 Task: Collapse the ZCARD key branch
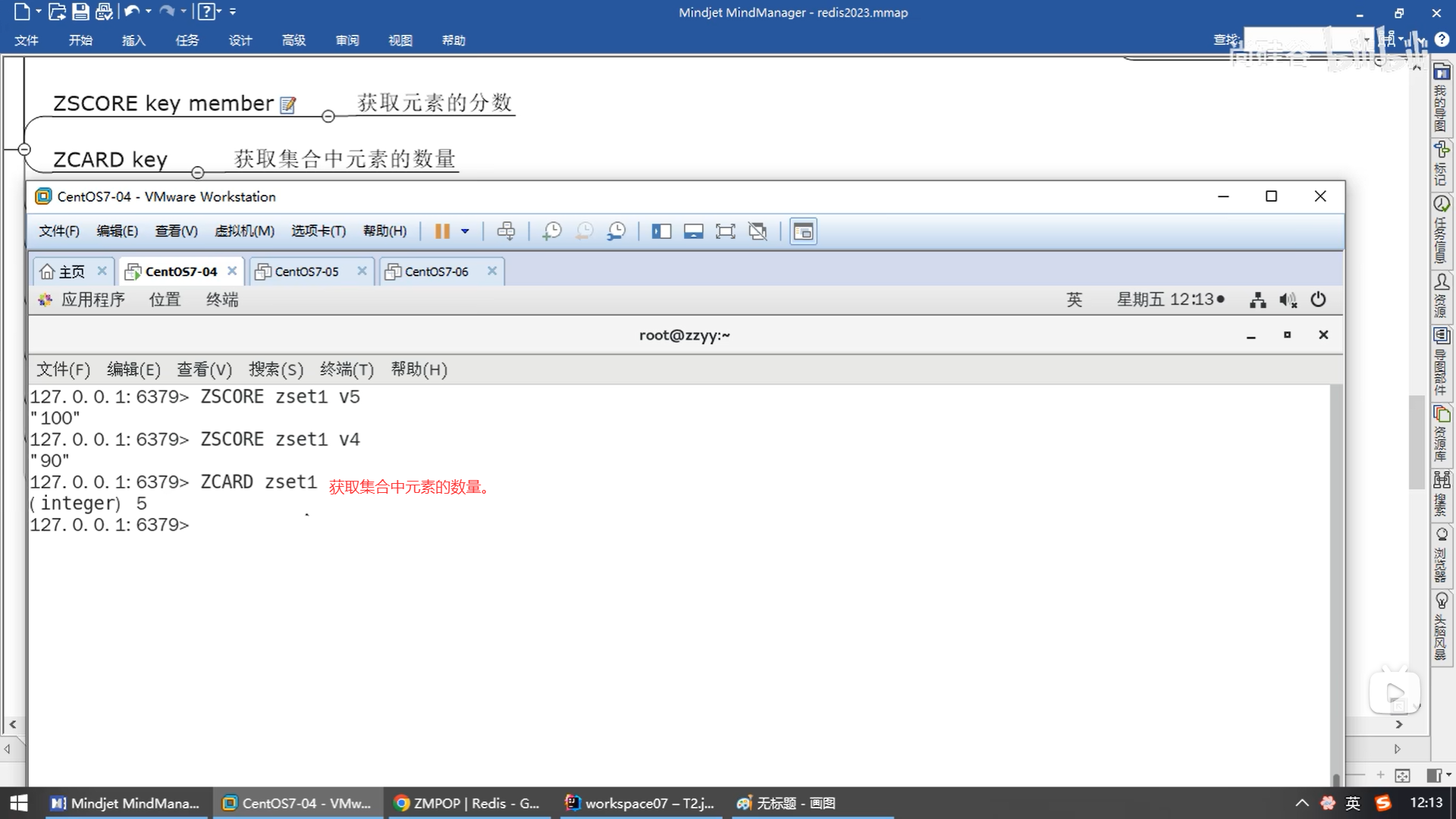click(x=198, y=173)
